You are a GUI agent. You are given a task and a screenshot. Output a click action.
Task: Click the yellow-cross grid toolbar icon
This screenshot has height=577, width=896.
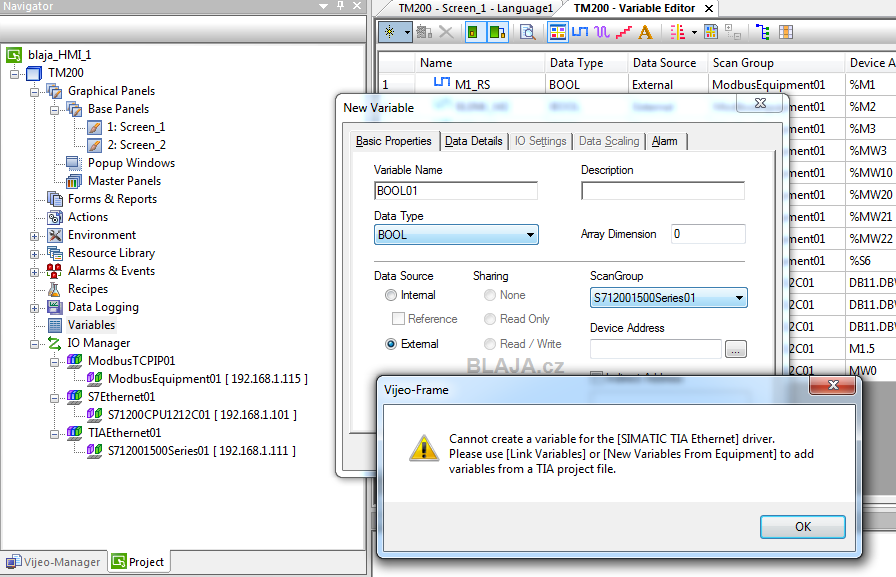[x=711, y=32]
